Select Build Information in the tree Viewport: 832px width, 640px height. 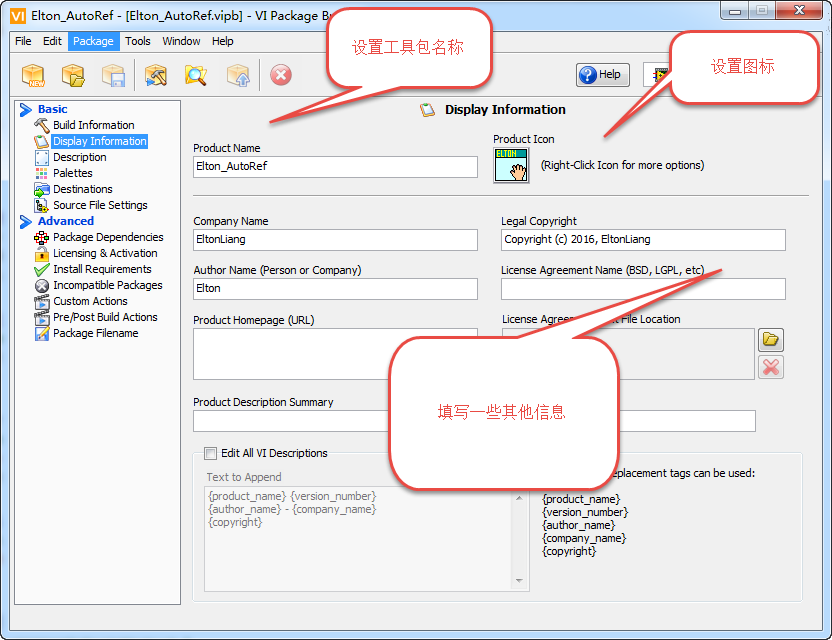pyautogui.click(x=93, y=125)
